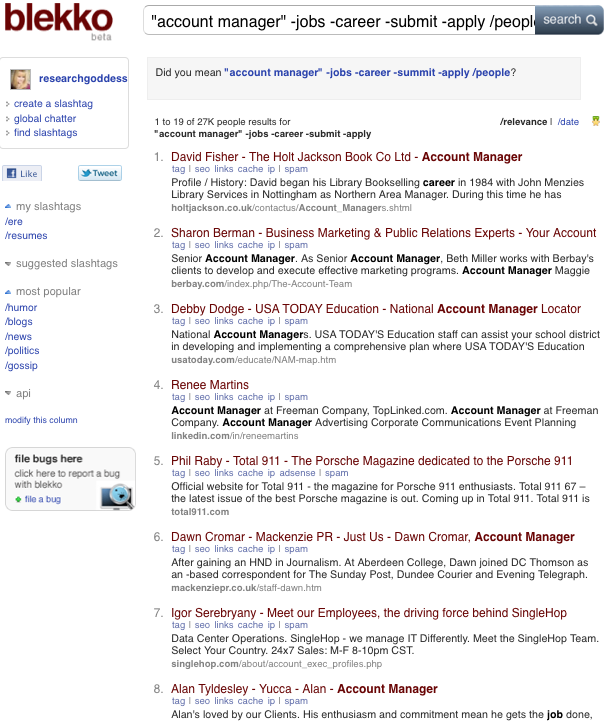Click modify this column
Viewport: 611px width, 721px height.
(41, 420)
